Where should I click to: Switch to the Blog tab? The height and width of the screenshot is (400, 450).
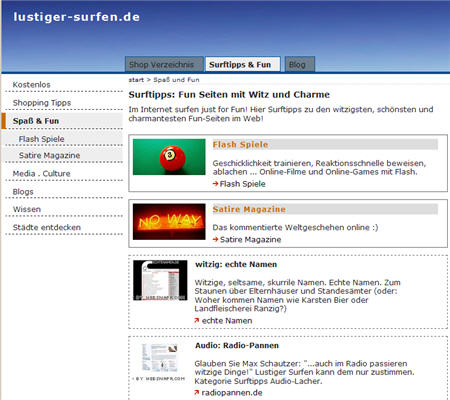click(x=300, y=64)
